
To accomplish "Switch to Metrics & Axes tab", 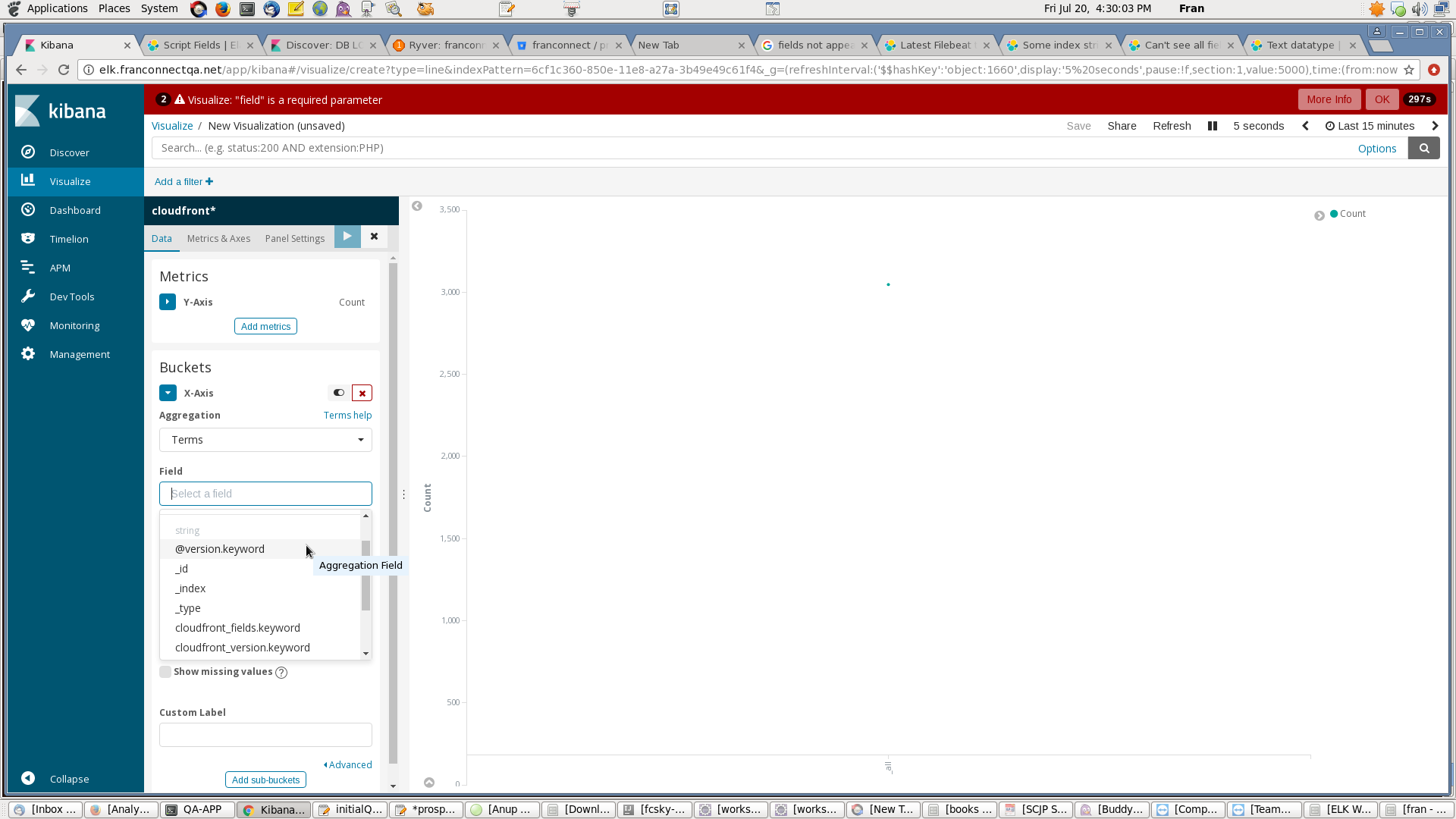I will pos(218,238).
